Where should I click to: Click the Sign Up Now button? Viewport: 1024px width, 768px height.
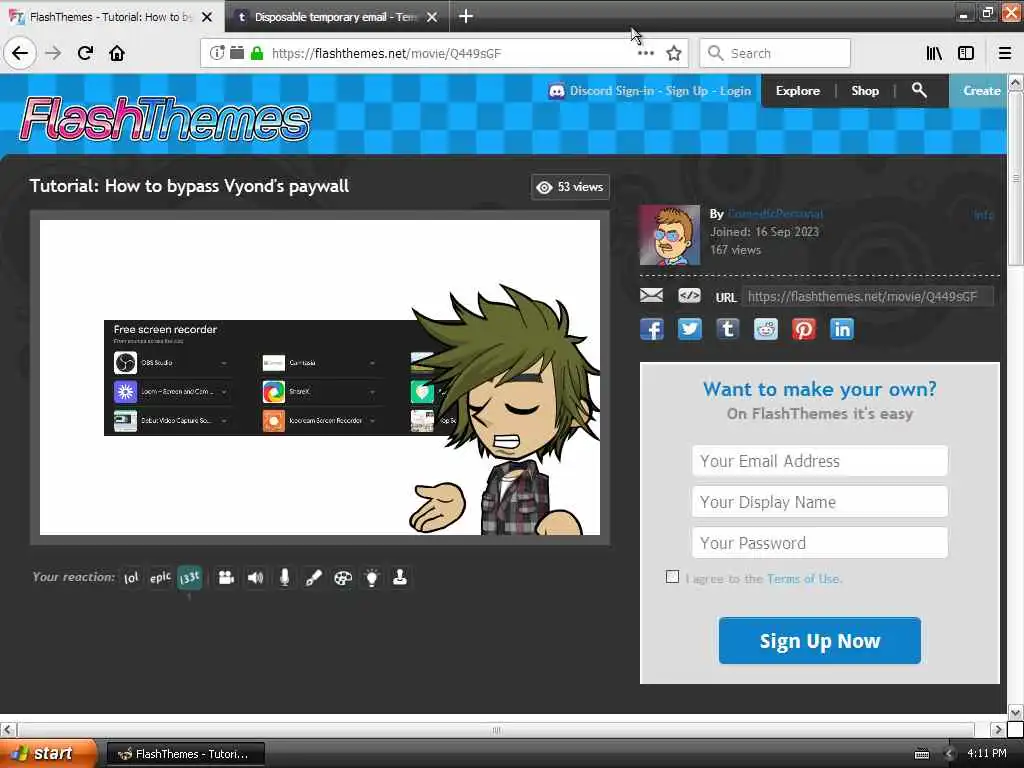[820, 641]
